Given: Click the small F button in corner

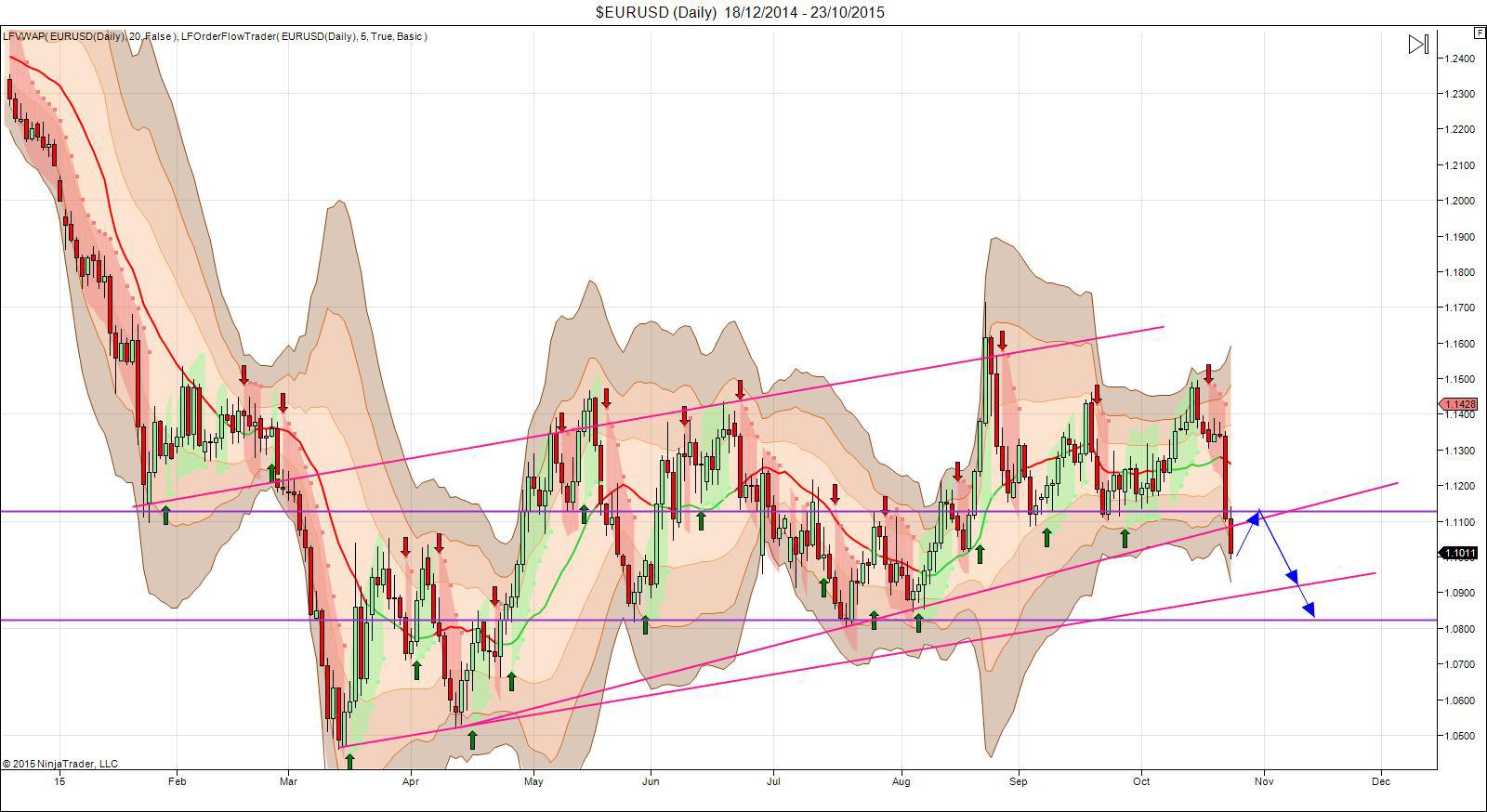Looking at the screenshot, I should pyautogui.click(x=1479, y=33).
